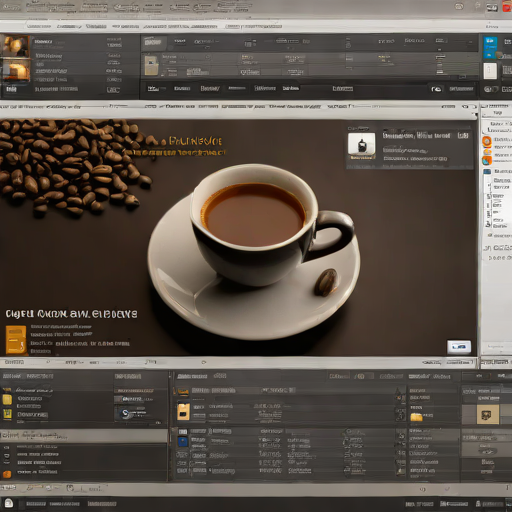Click the dark blue square icon in the table
The image size is (512, 512).
(x=183, y=442)
